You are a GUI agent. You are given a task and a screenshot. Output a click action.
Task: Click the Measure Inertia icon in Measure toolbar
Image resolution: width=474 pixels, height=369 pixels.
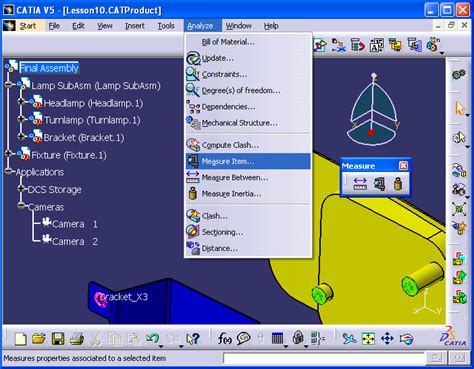pyautogui.click(x=398, y=184)
